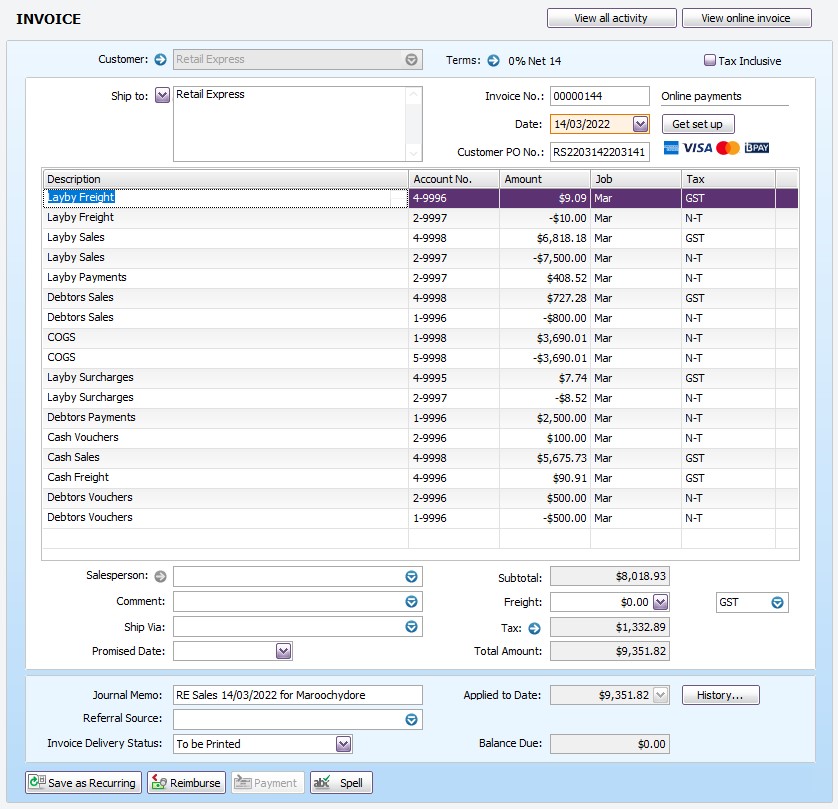Click the $727.28 amount cell

[545, 298]
